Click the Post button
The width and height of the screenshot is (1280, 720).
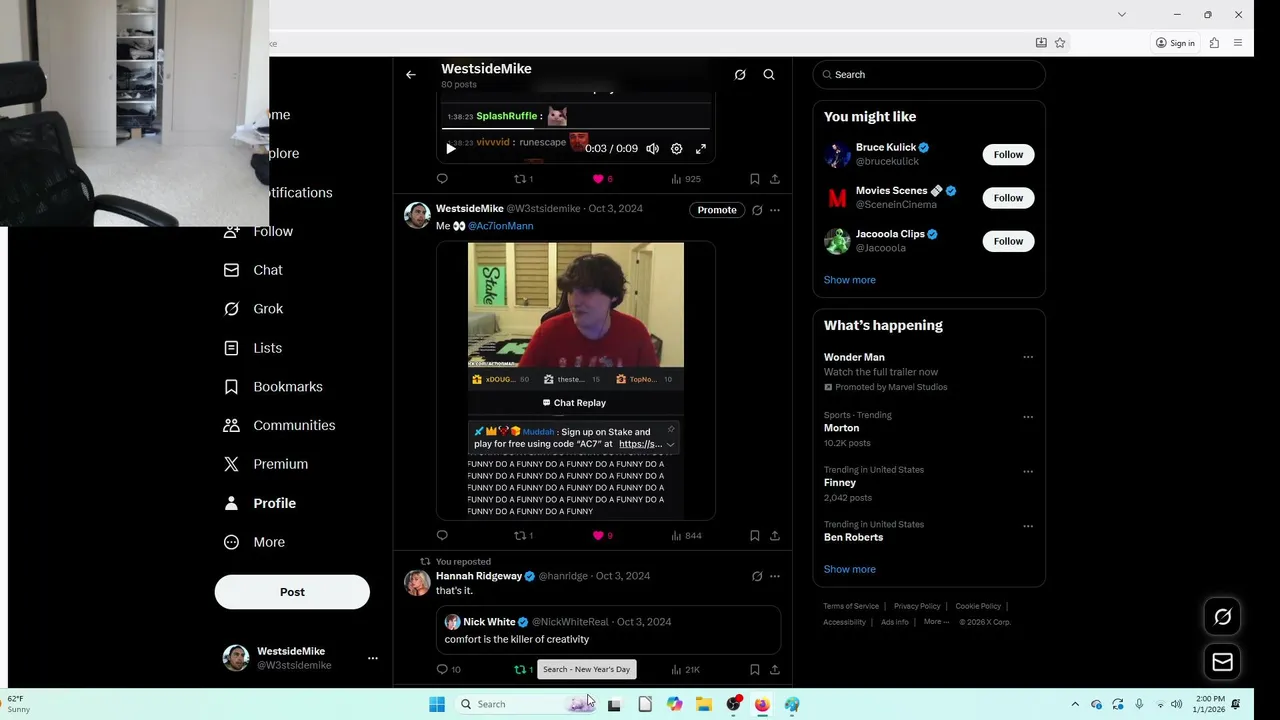click(292, 592)
